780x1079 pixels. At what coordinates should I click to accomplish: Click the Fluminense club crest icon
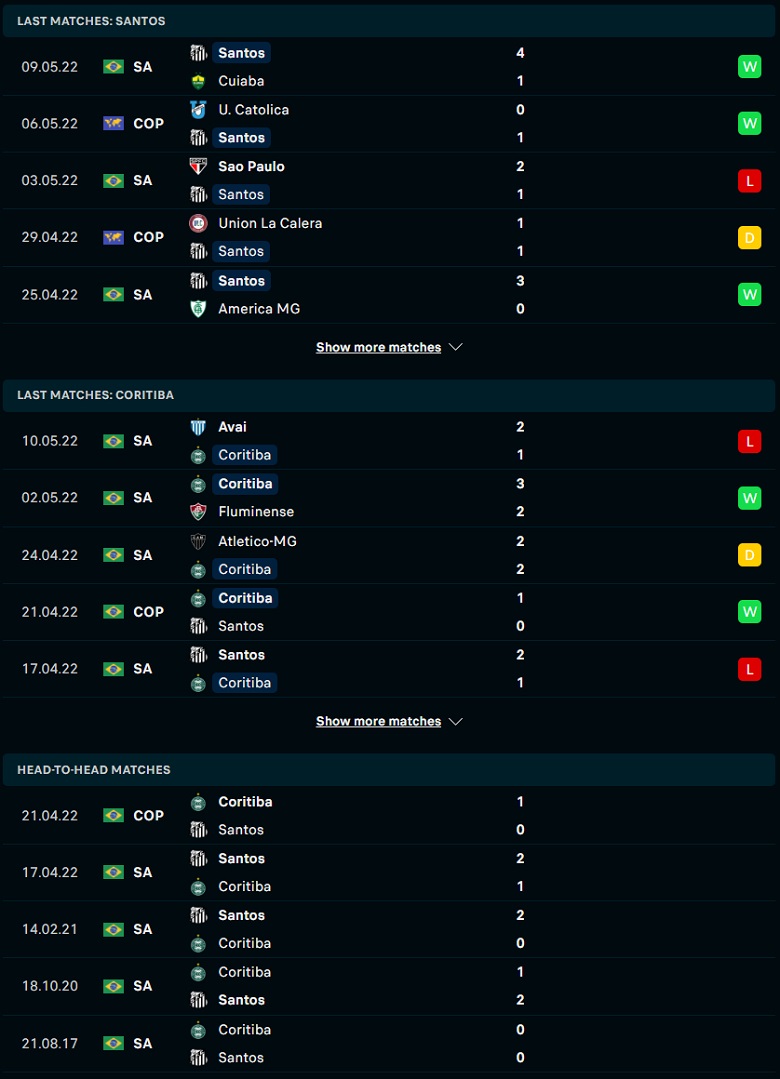point(198,512)
